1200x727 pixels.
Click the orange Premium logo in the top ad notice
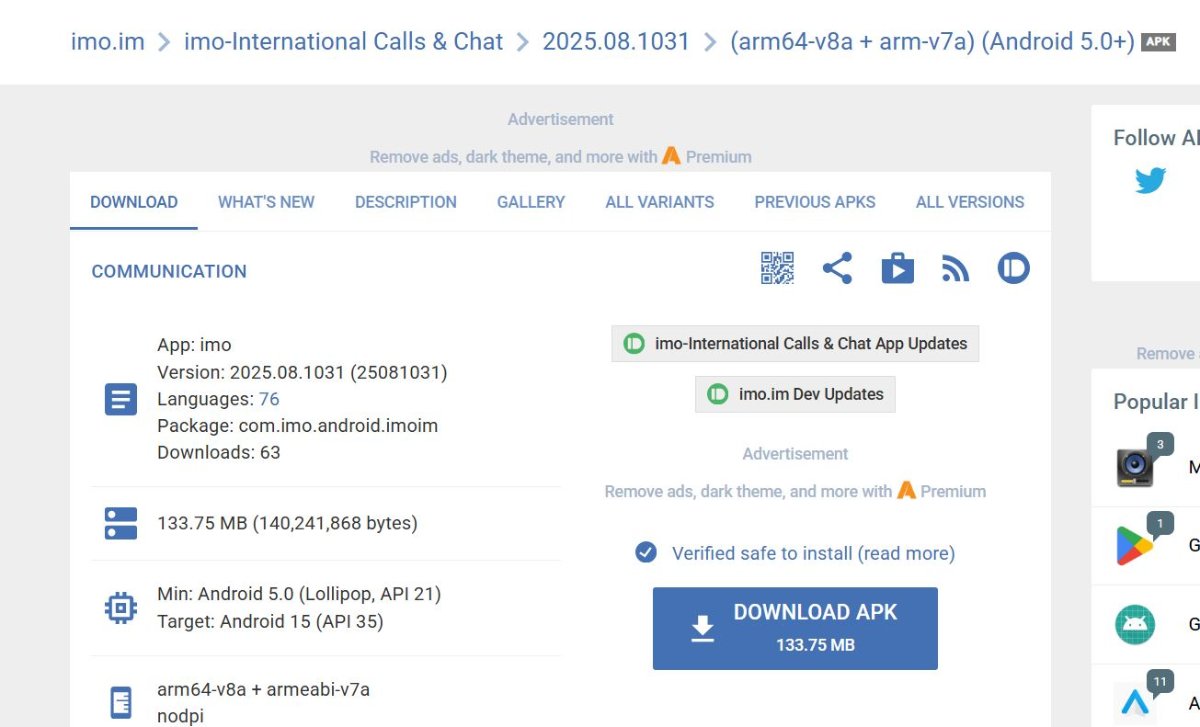pos(671,156)
